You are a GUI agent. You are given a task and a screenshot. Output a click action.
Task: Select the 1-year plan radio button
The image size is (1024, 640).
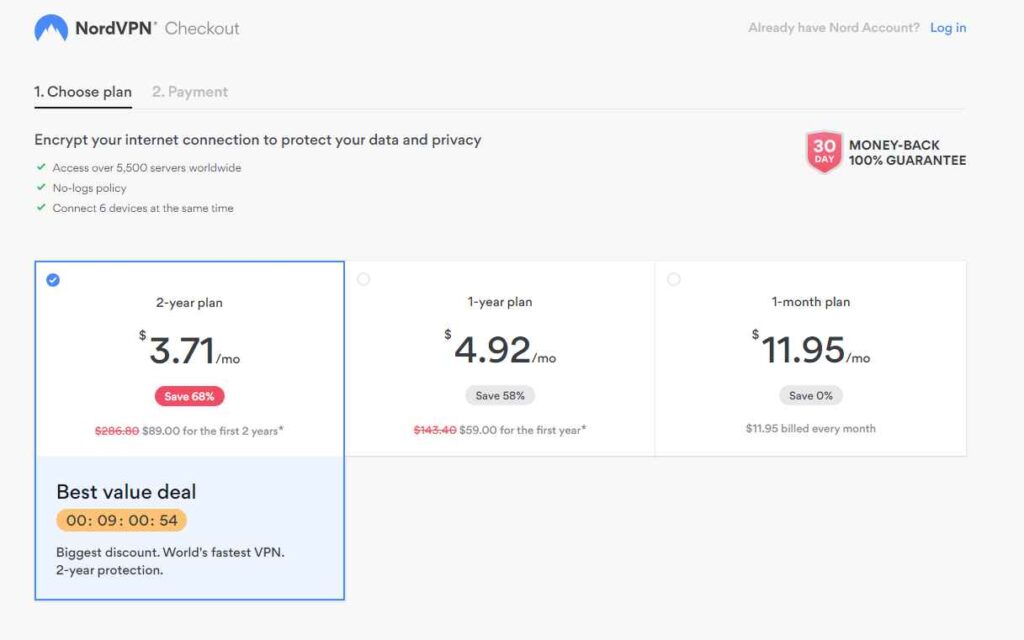coord(363,279)
